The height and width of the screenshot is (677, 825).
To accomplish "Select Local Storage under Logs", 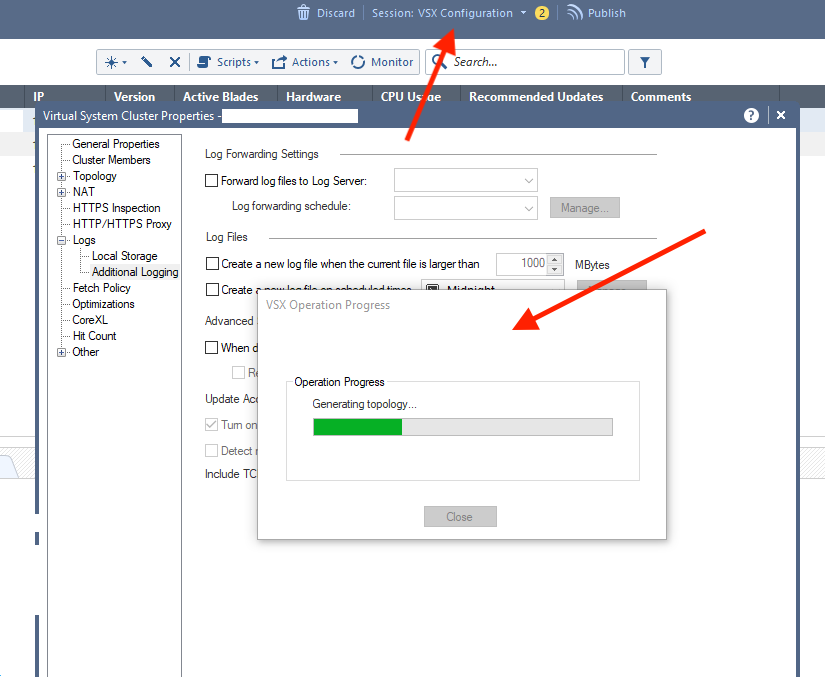I will pos(125,256).
